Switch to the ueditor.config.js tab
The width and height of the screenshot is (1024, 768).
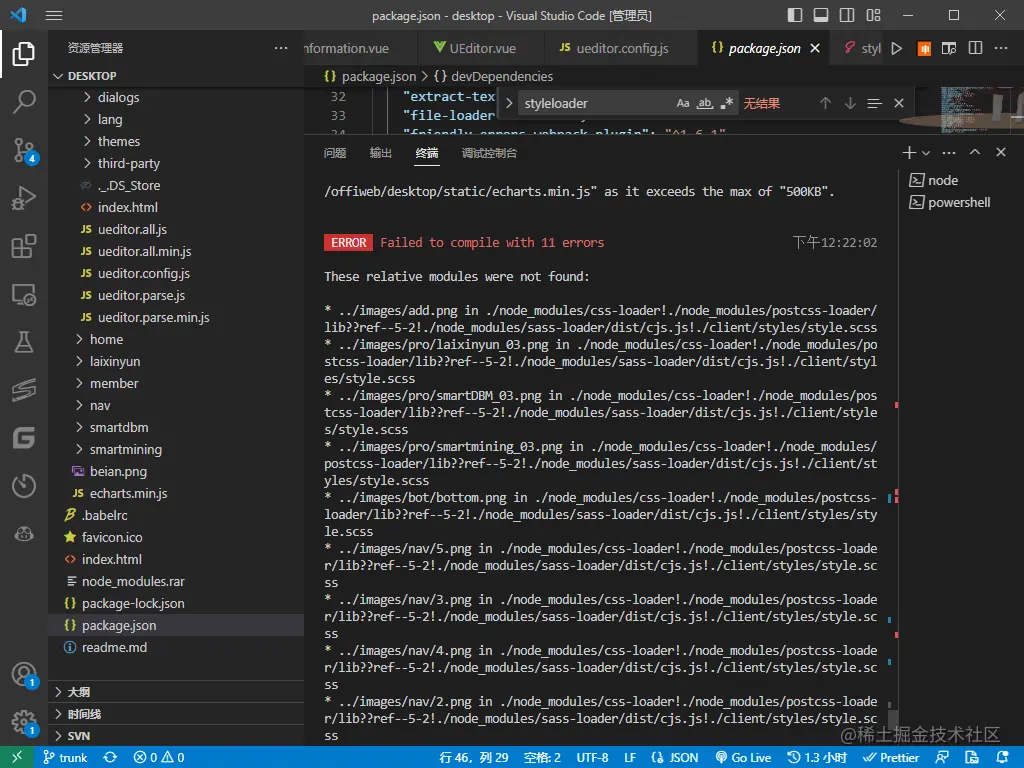[613, 48]
